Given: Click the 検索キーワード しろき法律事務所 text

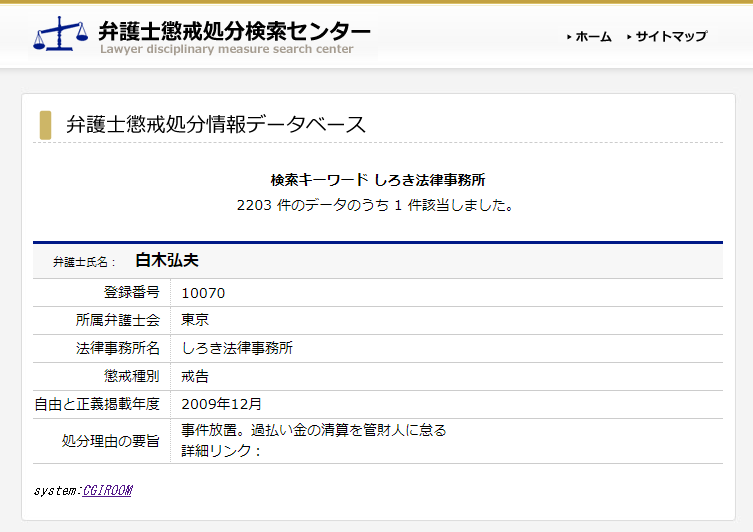Looking at the screenshot, I should coord(378,180).
